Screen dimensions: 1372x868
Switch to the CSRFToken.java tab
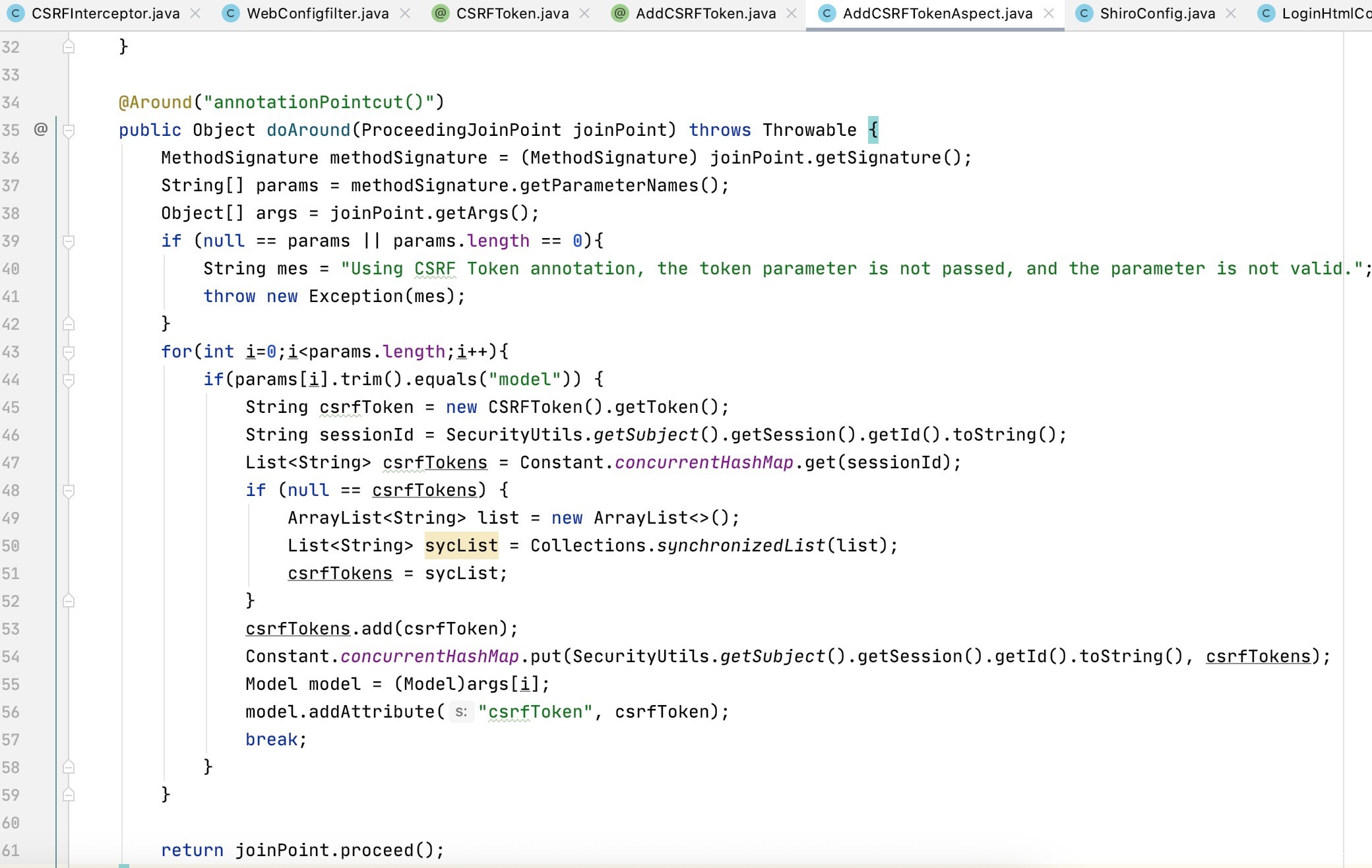pos(512,13)
